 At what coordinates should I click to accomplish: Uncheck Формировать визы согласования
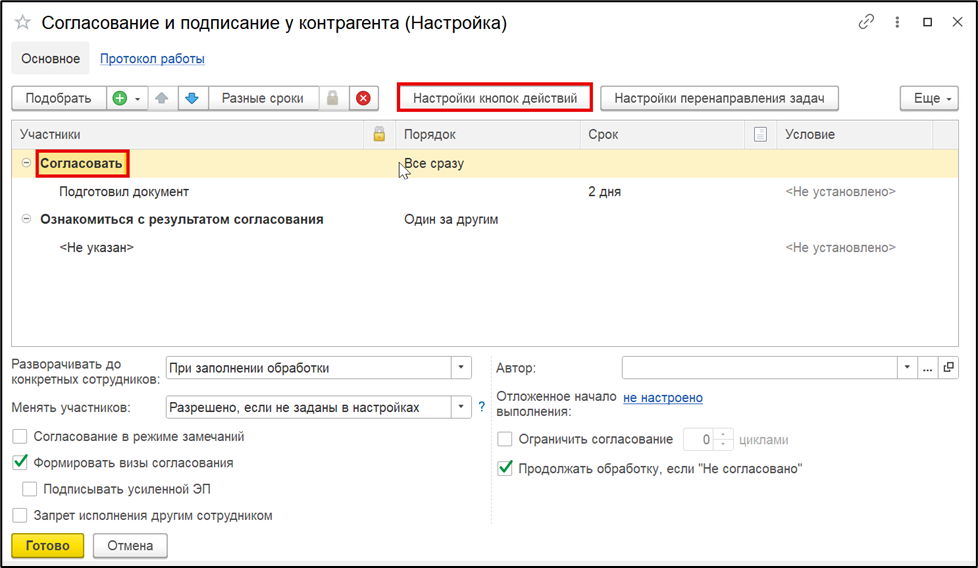pyautogui.click(x=20, y=463)
